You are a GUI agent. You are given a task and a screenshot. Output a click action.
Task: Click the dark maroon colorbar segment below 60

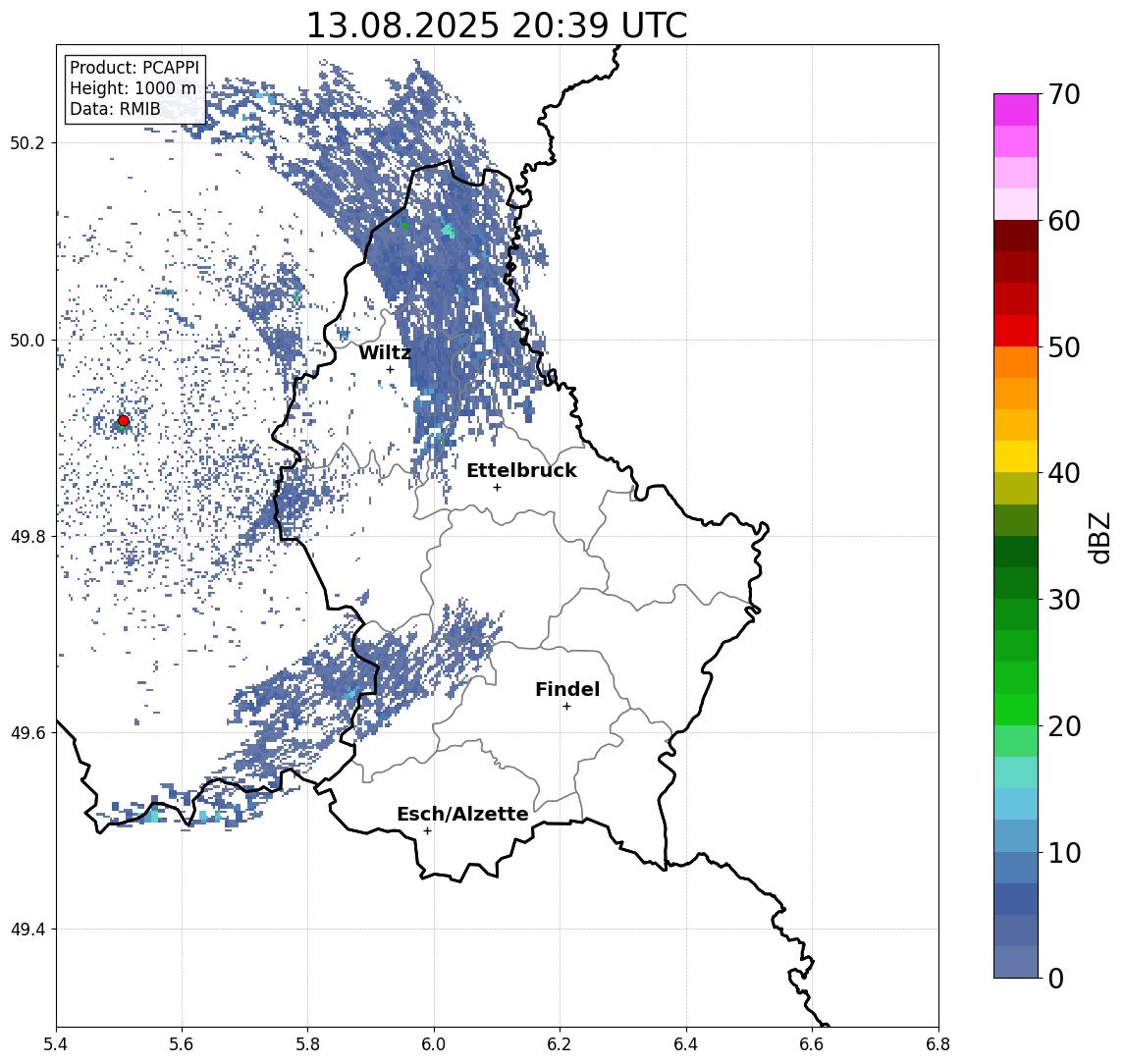point(1016,236)
